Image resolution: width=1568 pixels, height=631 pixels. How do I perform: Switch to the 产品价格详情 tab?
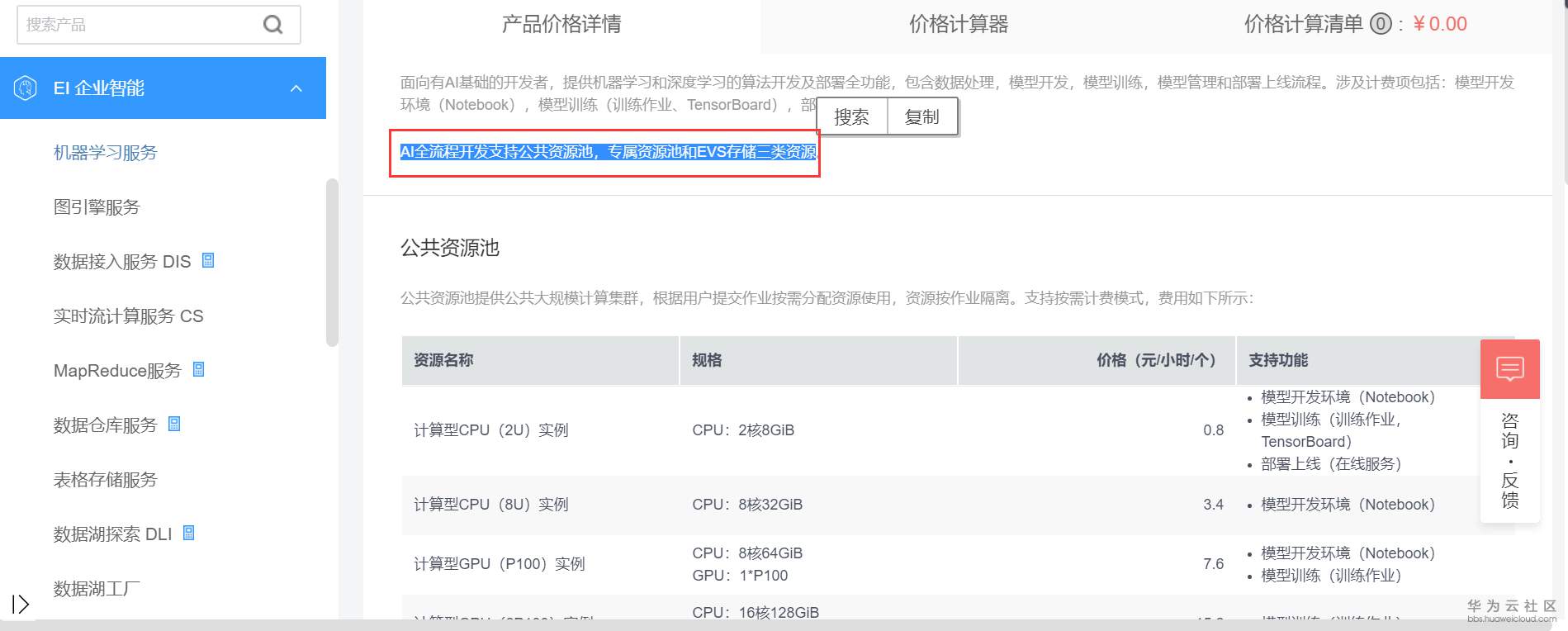click(561, 25)
